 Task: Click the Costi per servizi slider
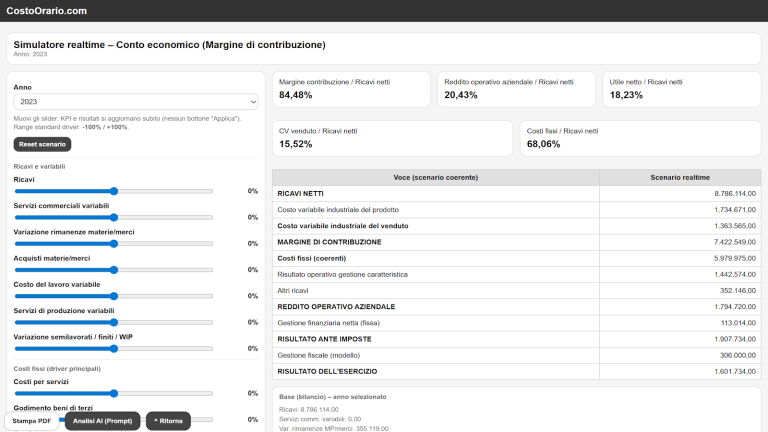114,393
